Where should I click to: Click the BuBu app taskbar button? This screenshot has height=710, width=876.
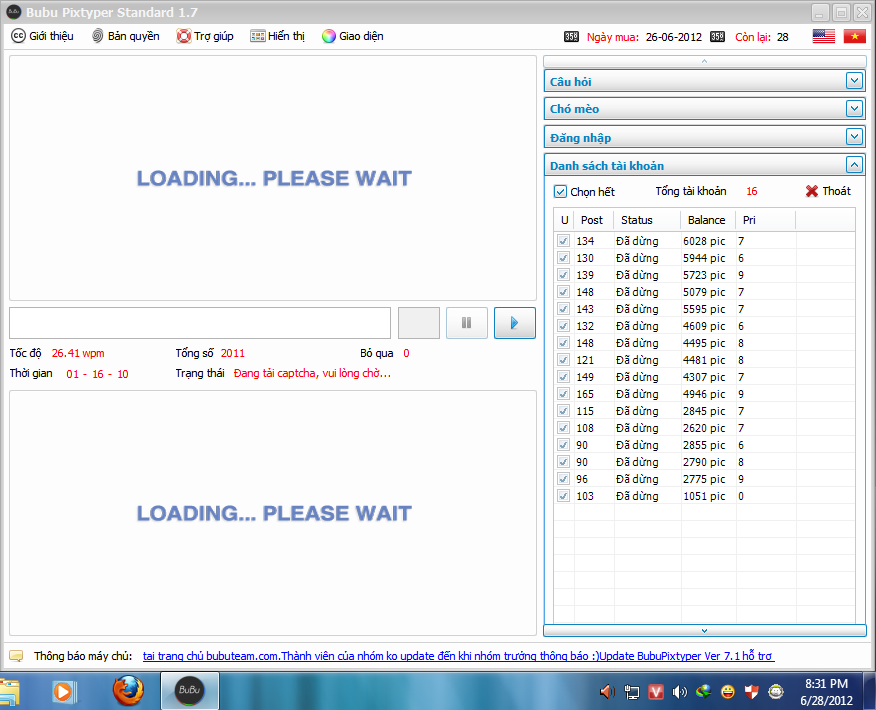point(189,691)
